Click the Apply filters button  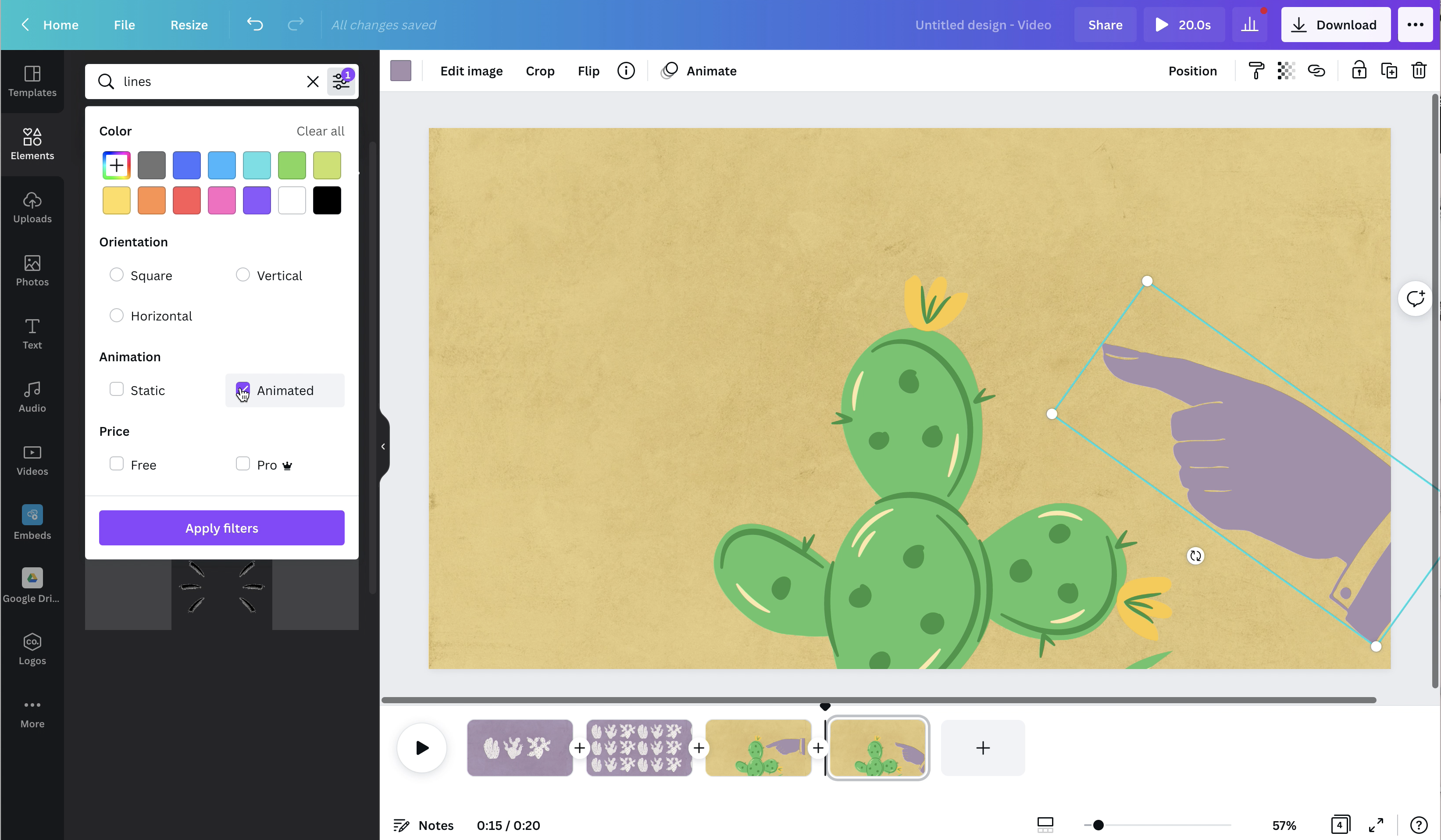coord(221,528)
